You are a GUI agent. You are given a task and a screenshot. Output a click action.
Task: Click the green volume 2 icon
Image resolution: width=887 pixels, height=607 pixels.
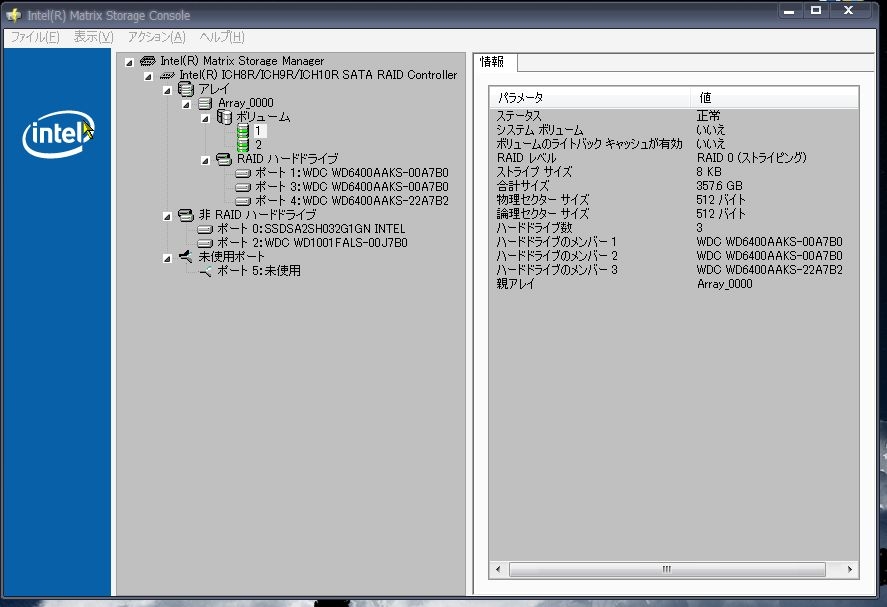[243, 145]
